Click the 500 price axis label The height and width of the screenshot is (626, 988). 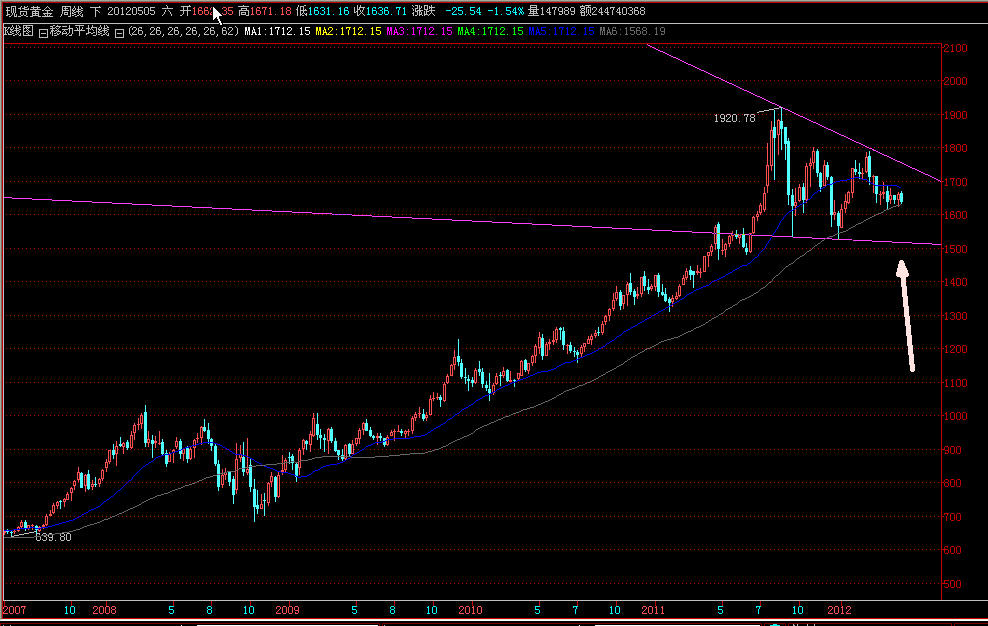(952, 584)
